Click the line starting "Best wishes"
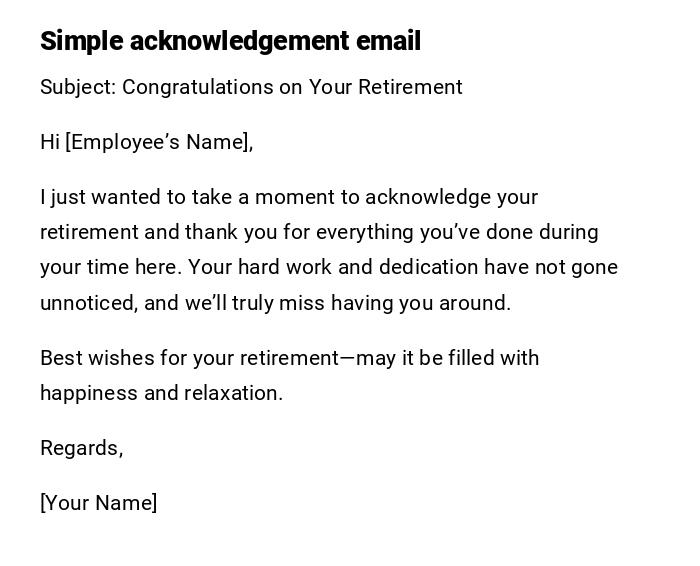Screen dimensions: 700x566 point(289,358)
